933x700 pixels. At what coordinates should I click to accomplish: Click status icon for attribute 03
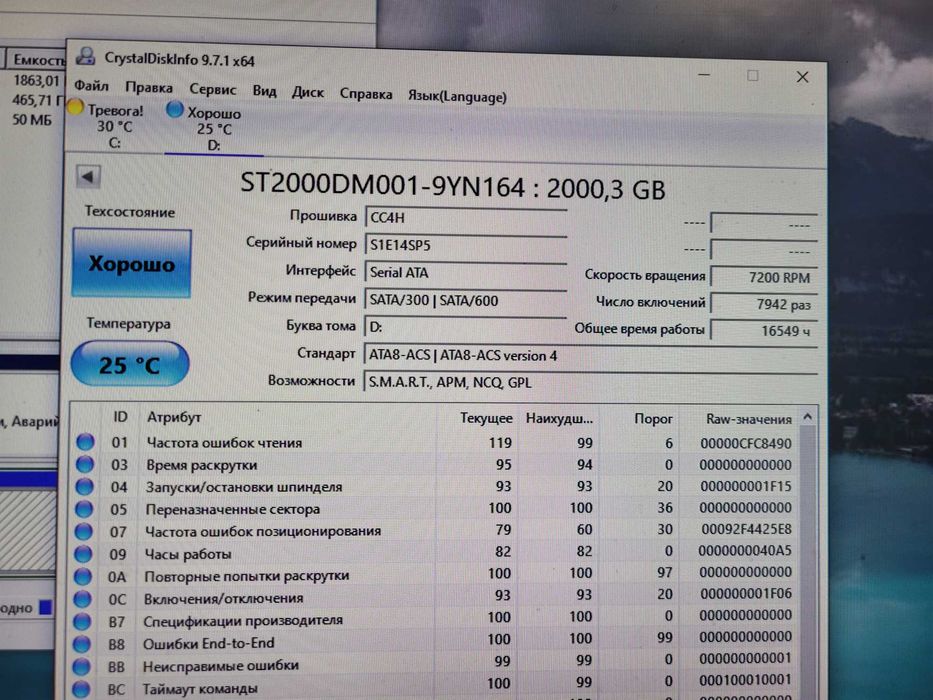pos(85,464)
